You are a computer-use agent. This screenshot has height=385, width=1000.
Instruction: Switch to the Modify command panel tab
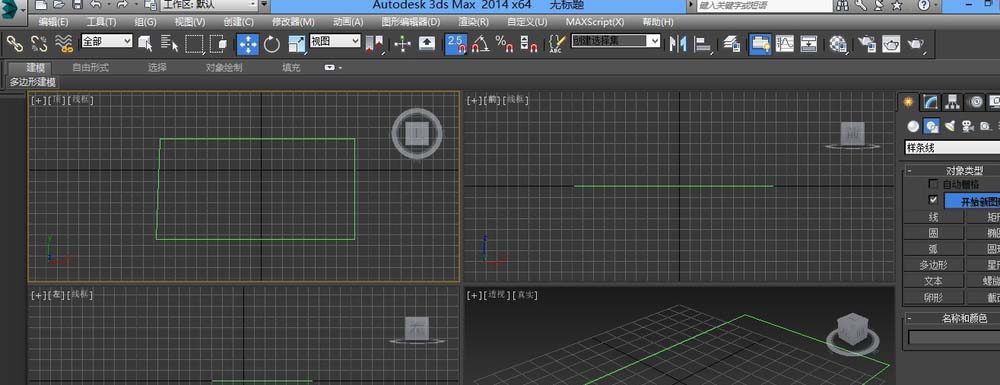pos(931,102)
